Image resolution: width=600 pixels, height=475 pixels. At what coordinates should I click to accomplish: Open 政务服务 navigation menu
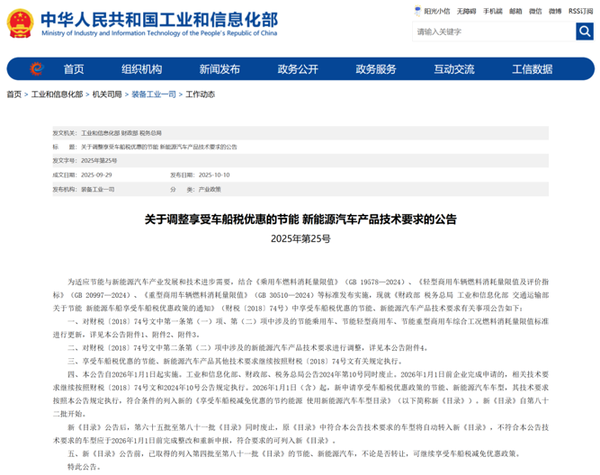coord(375,69)
